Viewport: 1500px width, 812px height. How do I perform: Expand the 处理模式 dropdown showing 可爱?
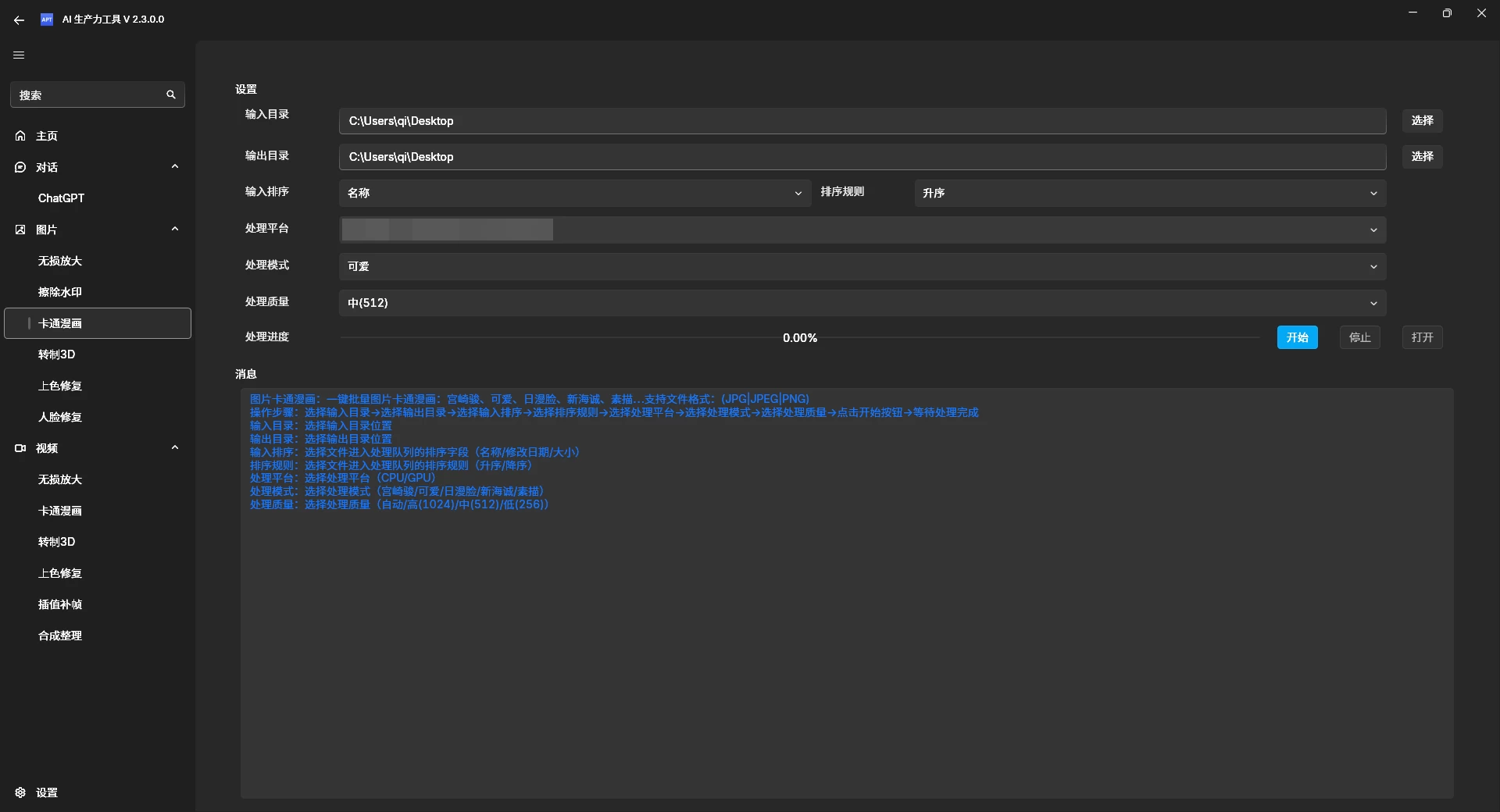[862, 266]
